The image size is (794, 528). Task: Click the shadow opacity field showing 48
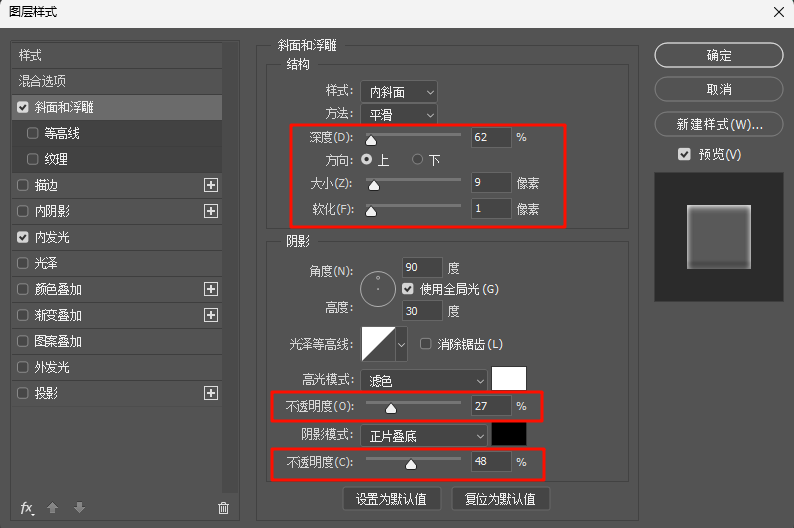(x=491, y=461)
